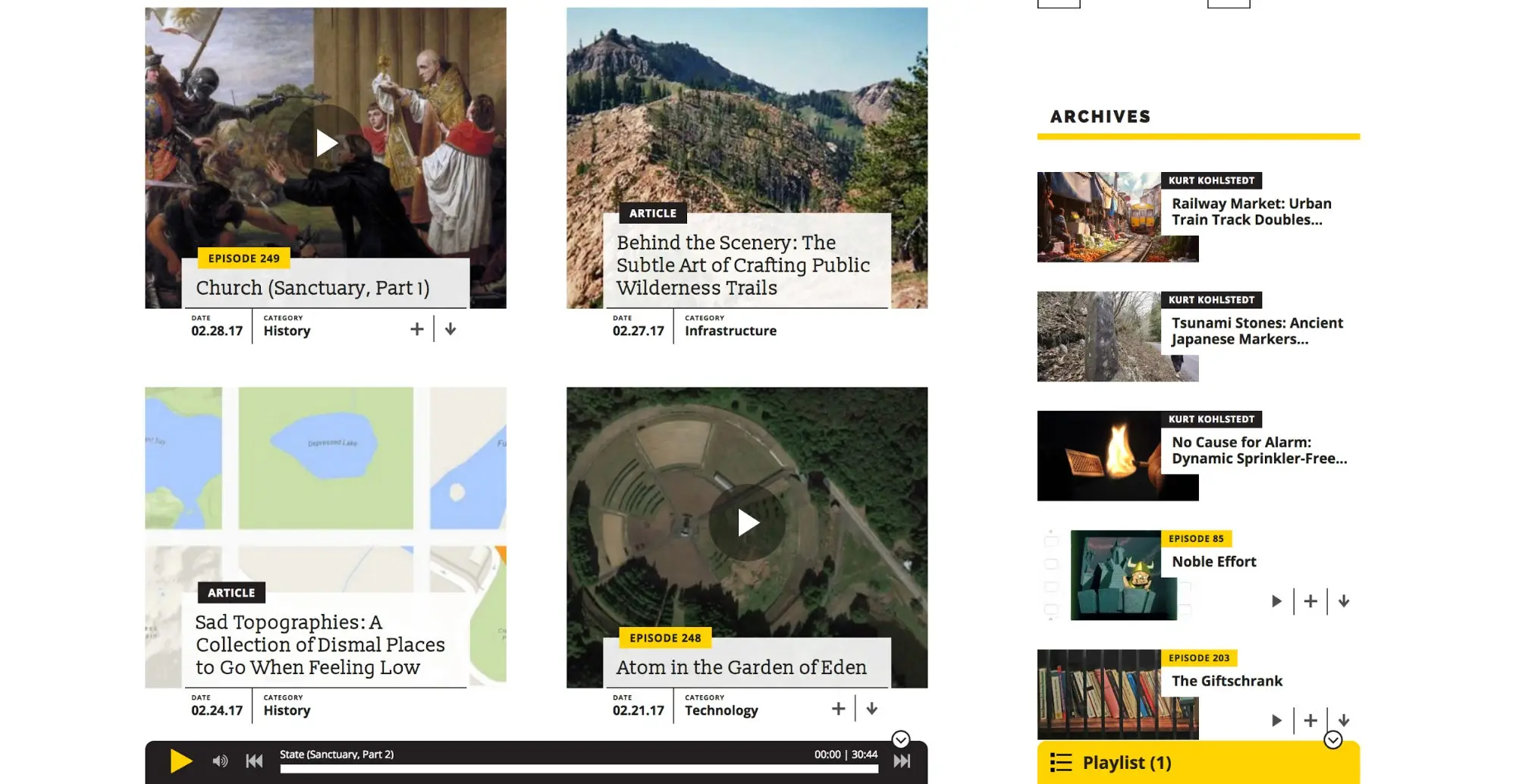Open Behind the Scenery article
This screenshot has width=1516, height=784.
pyautogui.click(x=742, y=265)
